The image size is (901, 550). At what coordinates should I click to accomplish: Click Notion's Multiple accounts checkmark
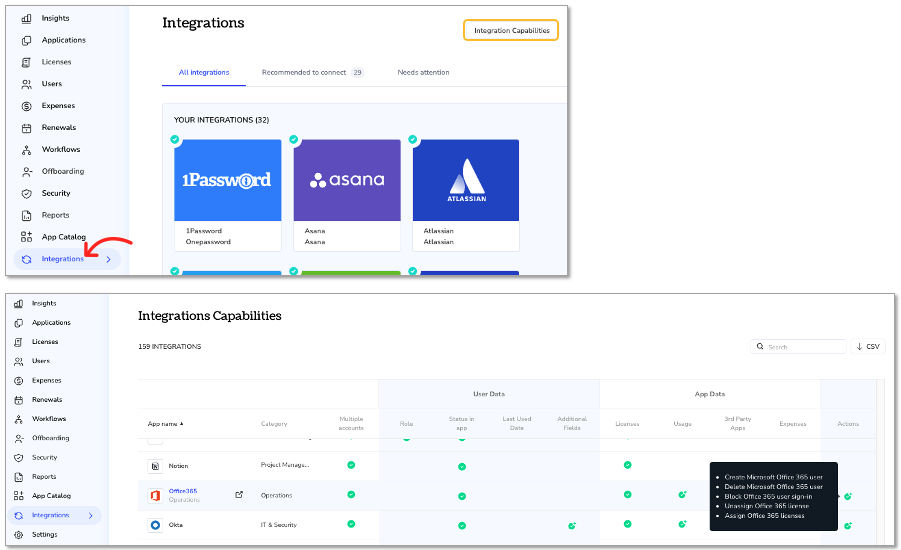point(351,465)
